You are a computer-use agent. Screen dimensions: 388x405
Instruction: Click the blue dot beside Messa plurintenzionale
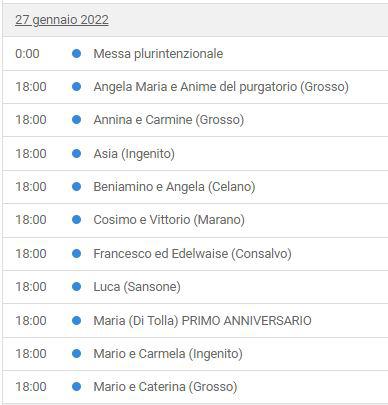[x=76, y=53]
